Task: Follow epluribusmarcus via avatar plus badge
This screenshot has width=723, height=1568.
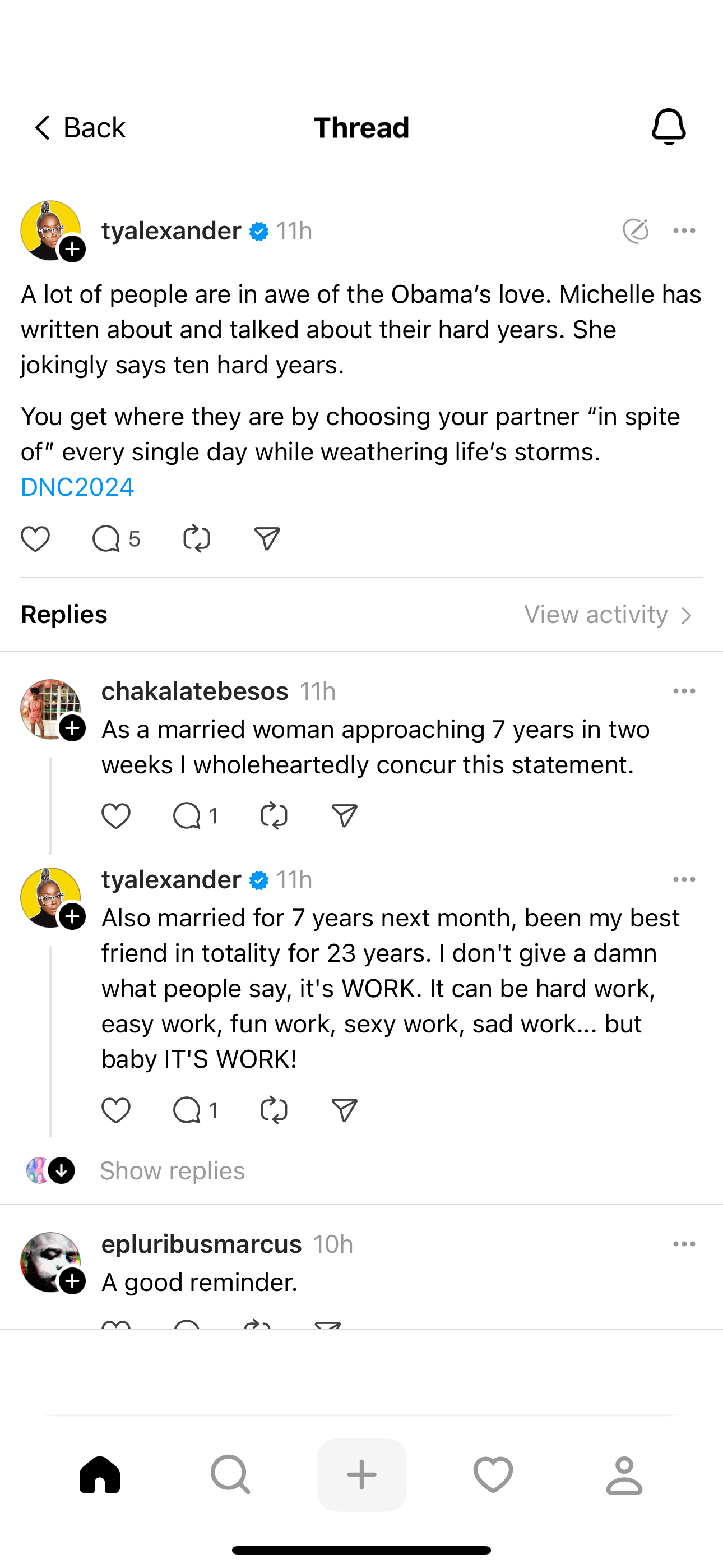Action: click(x=72, y=1281)
